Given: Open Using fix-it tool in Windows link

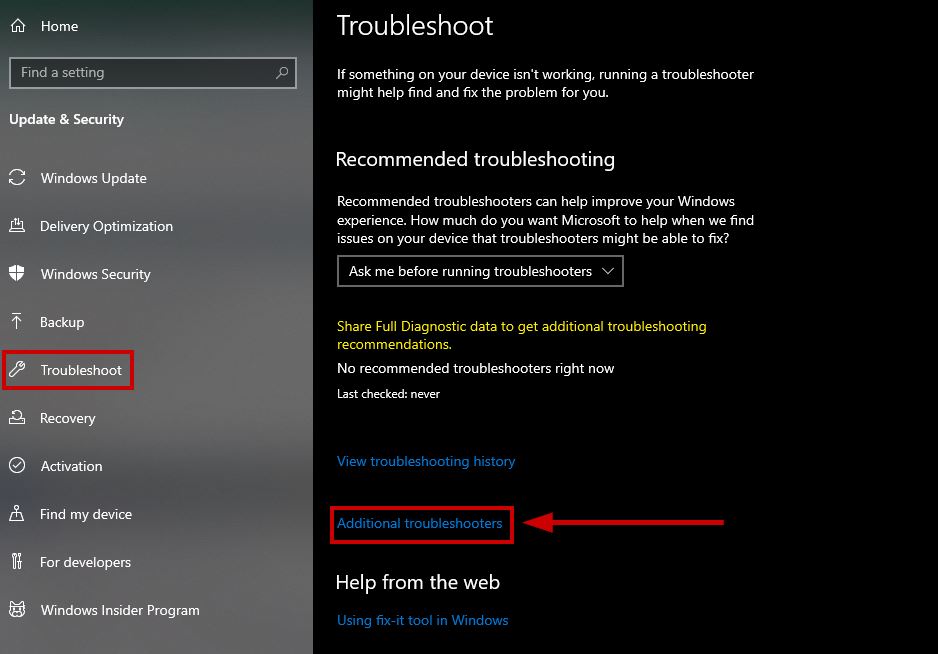Looking at the screenshot, I should pyautogui.click(x=422, y=620).
